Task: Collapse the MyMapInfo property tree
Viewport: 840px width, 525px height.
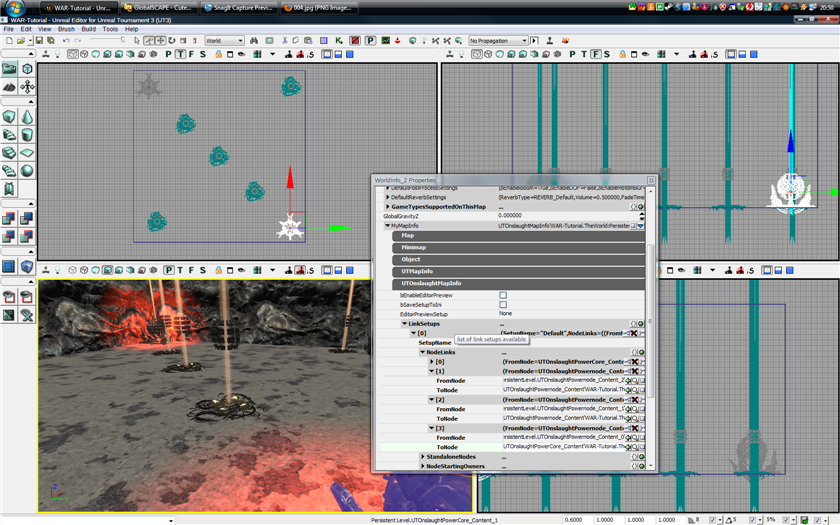Action: pyautogui.click(x=387, y=226)
